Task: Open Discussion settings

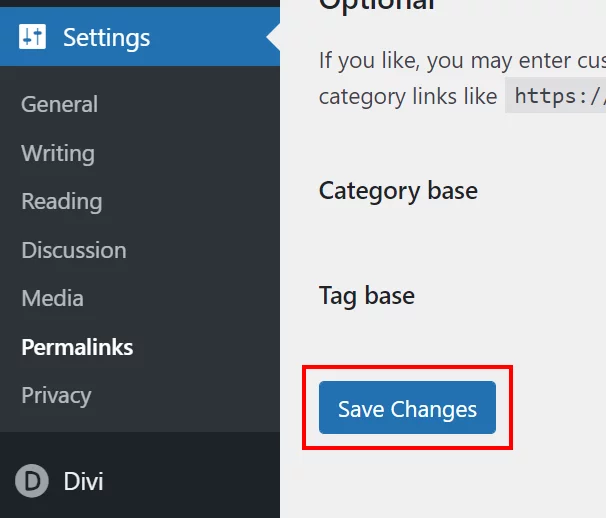Action: tap(74, 250)
